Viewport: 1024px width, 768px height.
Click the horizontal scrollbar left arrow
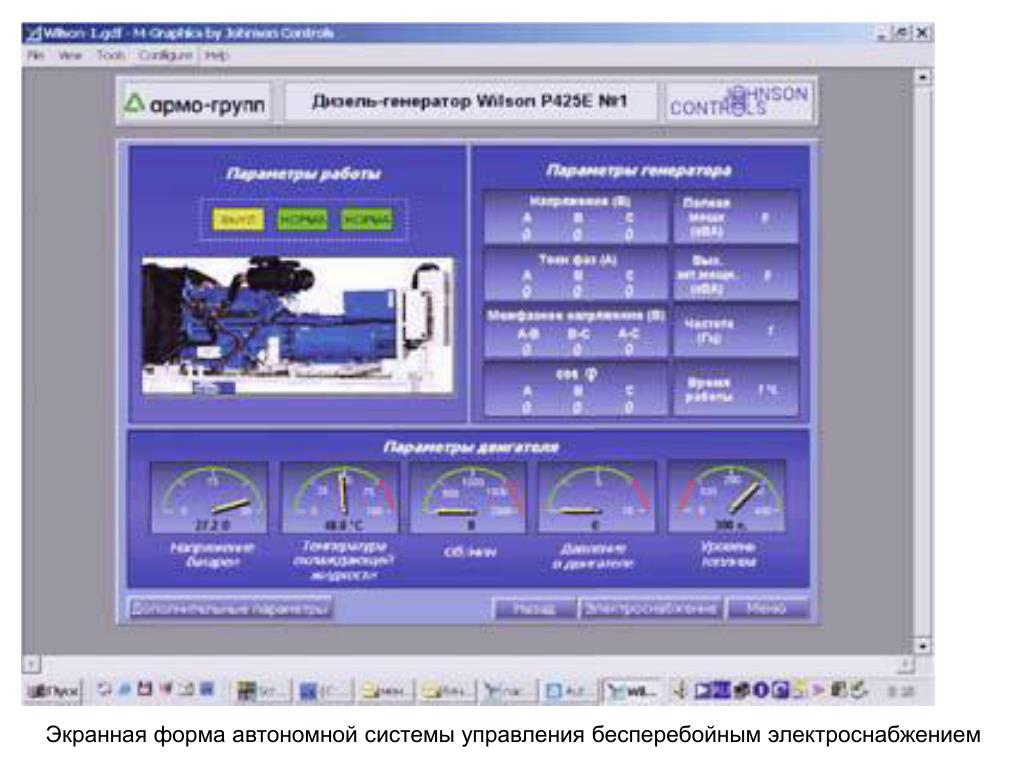[31, 665]
